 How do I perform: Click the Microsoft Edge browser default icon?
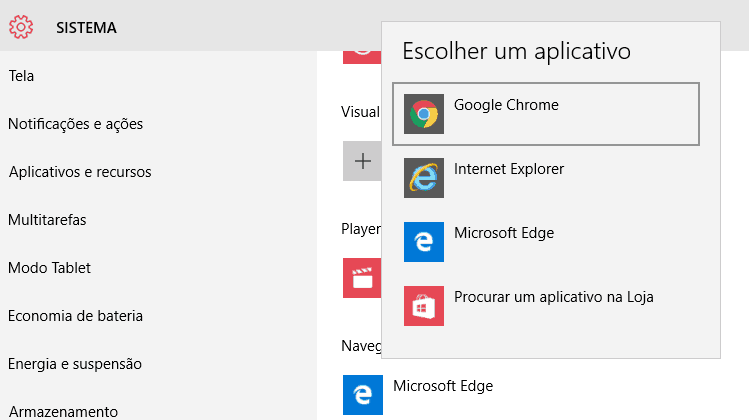tap(363, 395)
